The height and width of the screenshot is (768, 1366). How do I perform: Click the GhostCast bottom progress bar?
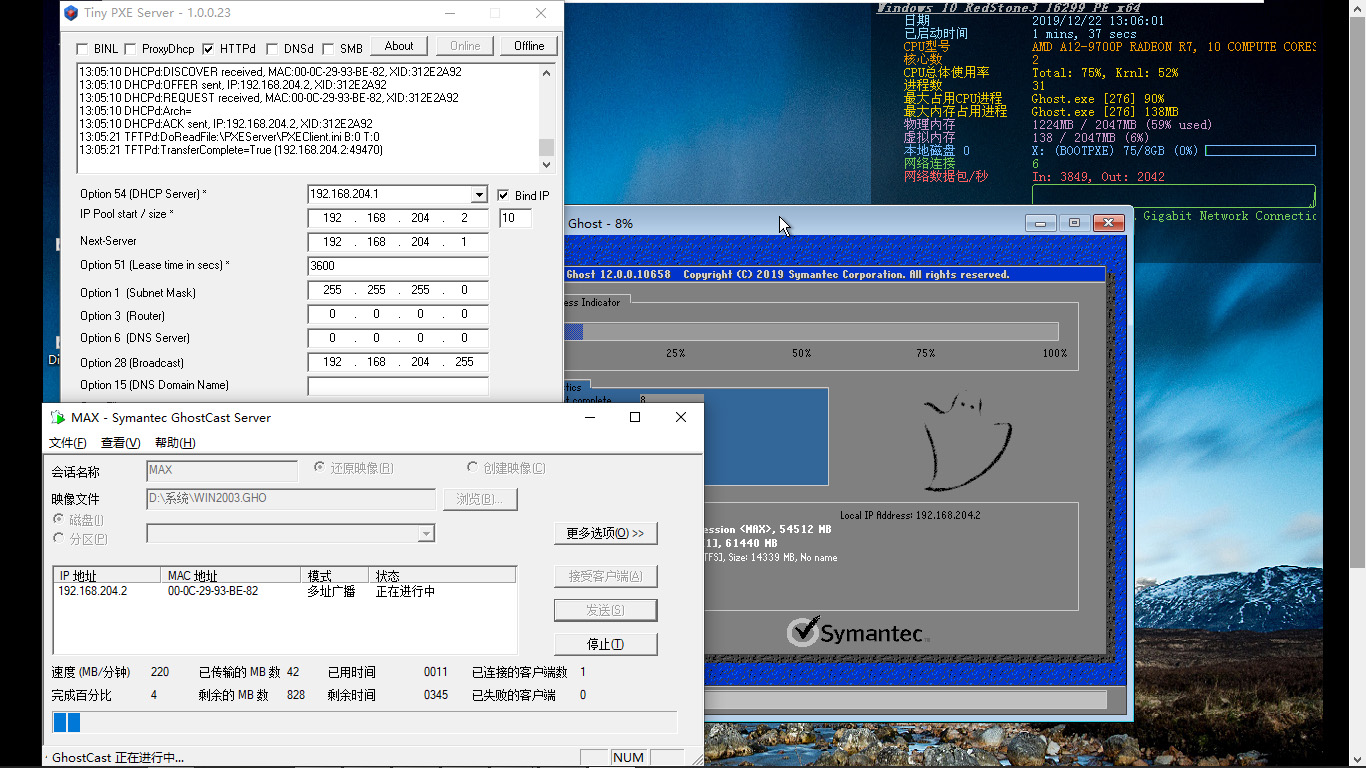[364, 722]
